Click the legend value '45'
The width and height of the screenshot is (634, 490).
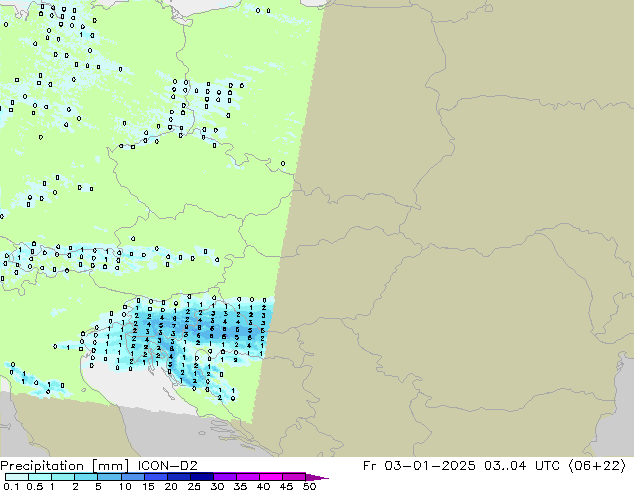286,486
